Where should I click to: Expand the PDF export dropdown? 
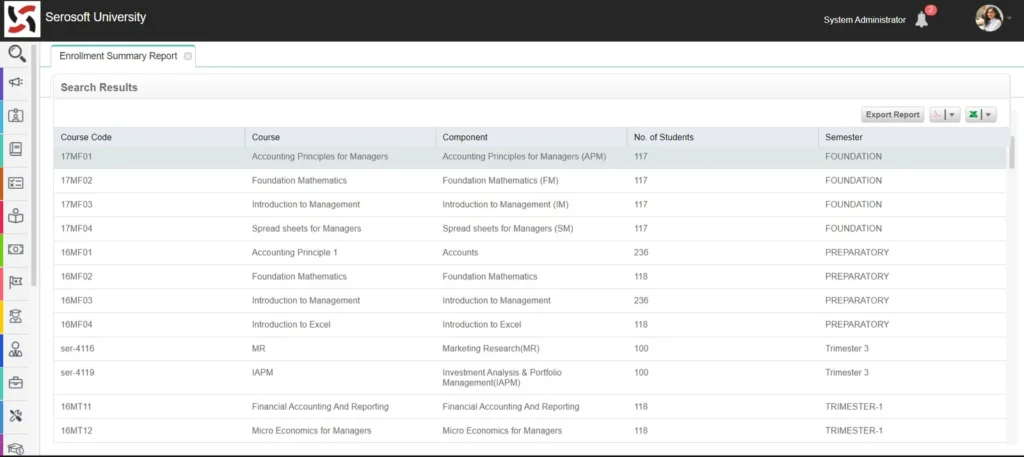[x=945, y=115]
